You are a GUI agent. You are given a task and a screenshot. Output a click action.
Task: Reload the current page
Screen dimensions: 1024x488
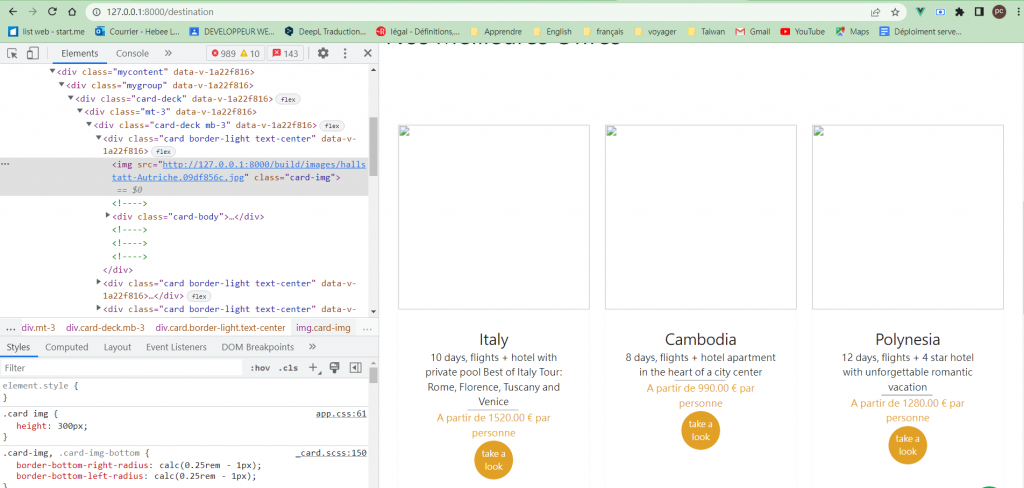[x=52, y=12]
